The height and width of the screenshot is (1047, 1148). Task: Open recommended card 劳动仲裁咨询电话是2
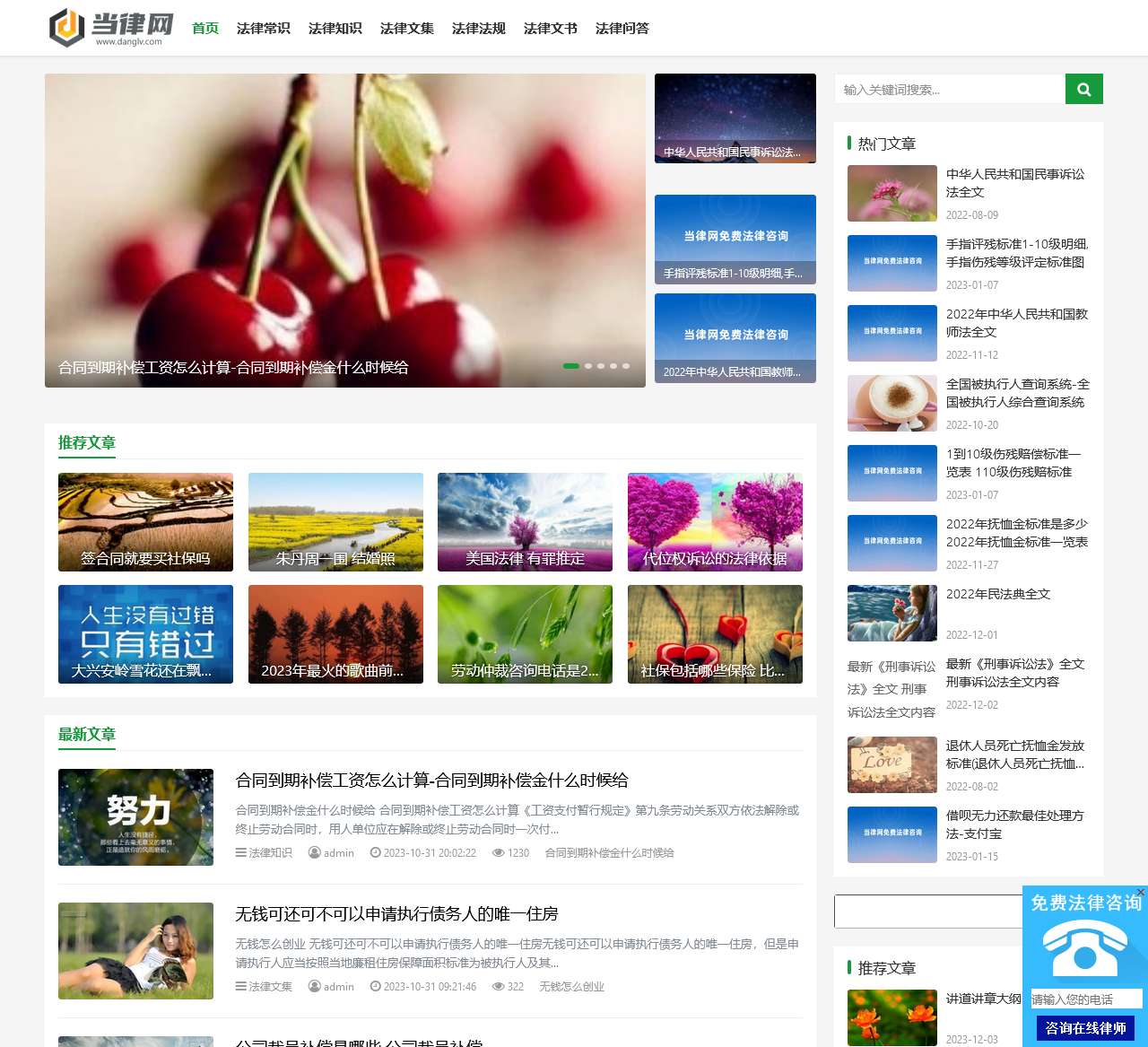[x=526, y=634]
